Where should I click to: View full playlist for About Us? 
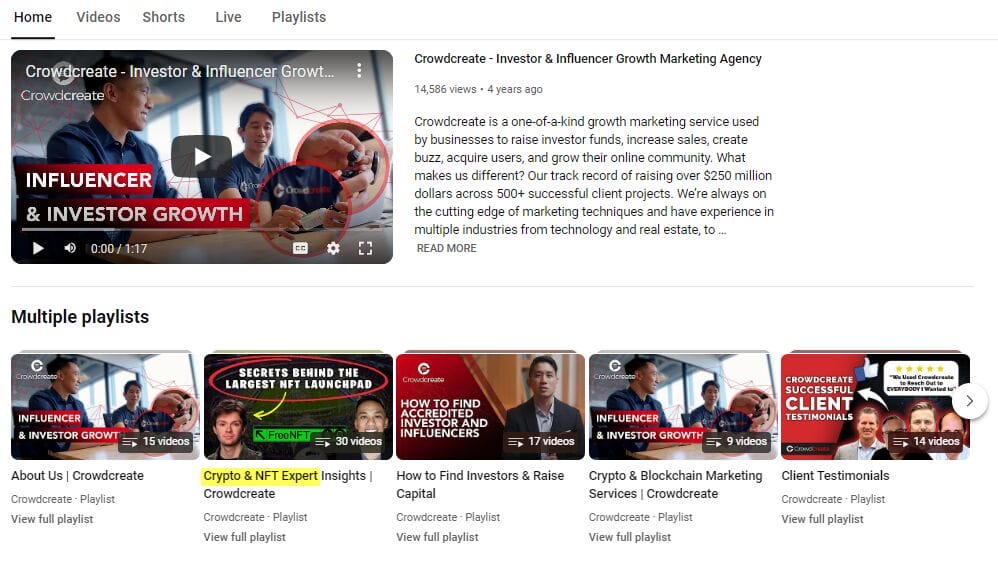(x=52, y=519)
